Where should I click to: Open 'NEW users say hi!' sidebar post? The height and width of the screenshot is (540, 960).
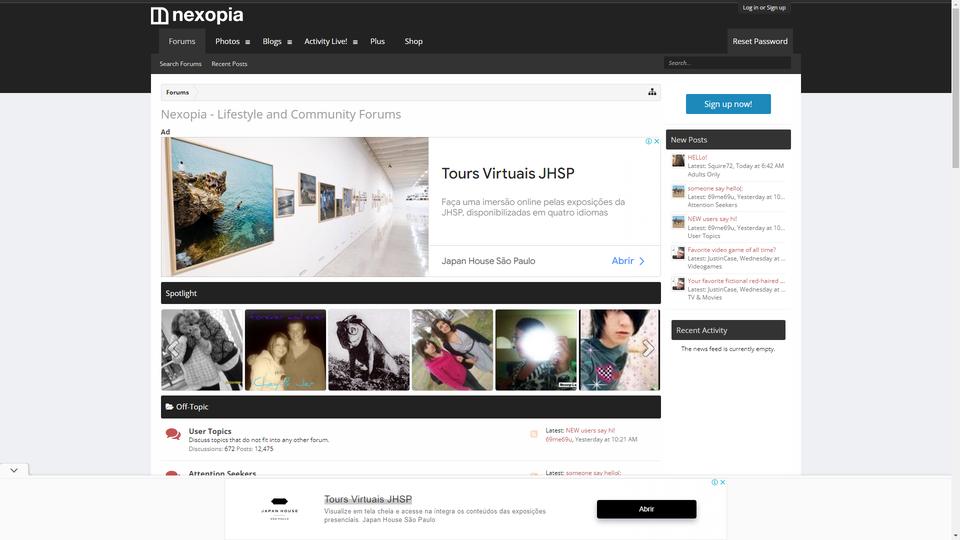point(712,219)
